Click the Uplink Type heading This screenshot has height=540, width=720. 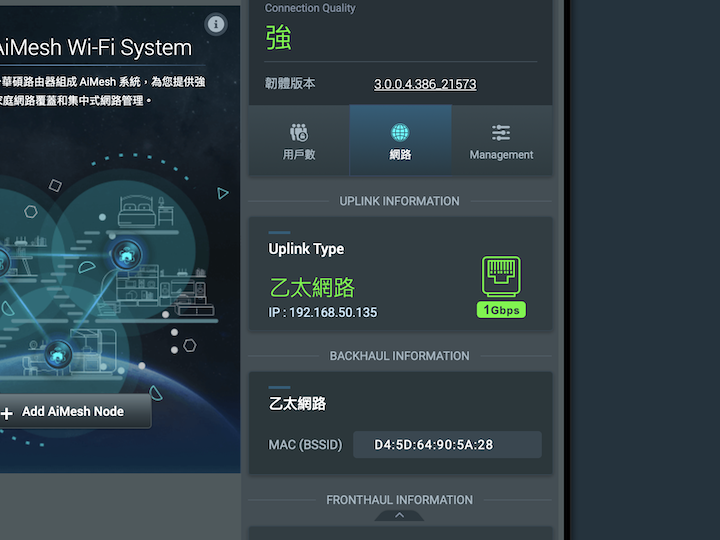click(x=306, y=249)
